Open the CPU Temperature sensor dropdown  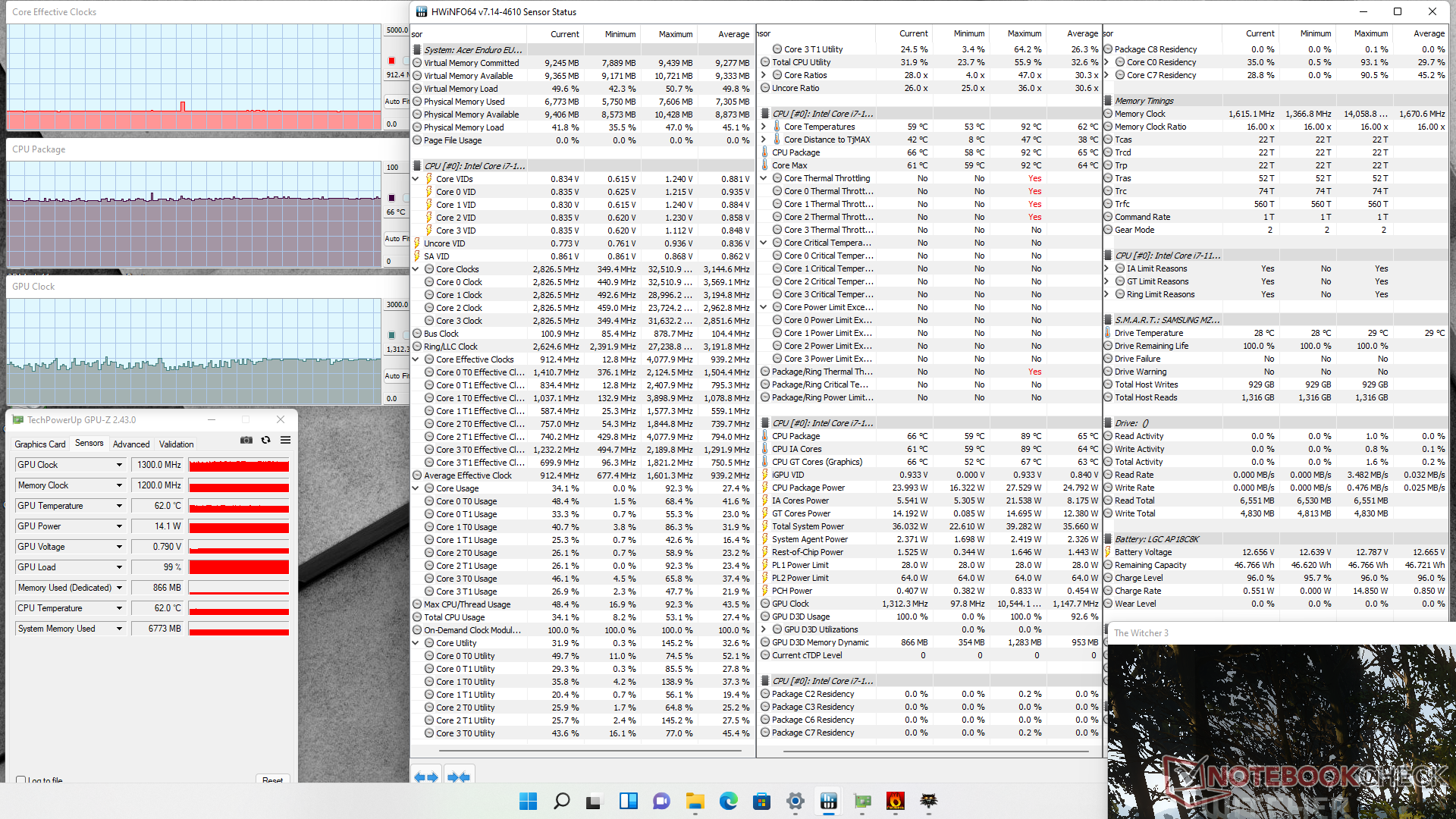click(119, 608)
